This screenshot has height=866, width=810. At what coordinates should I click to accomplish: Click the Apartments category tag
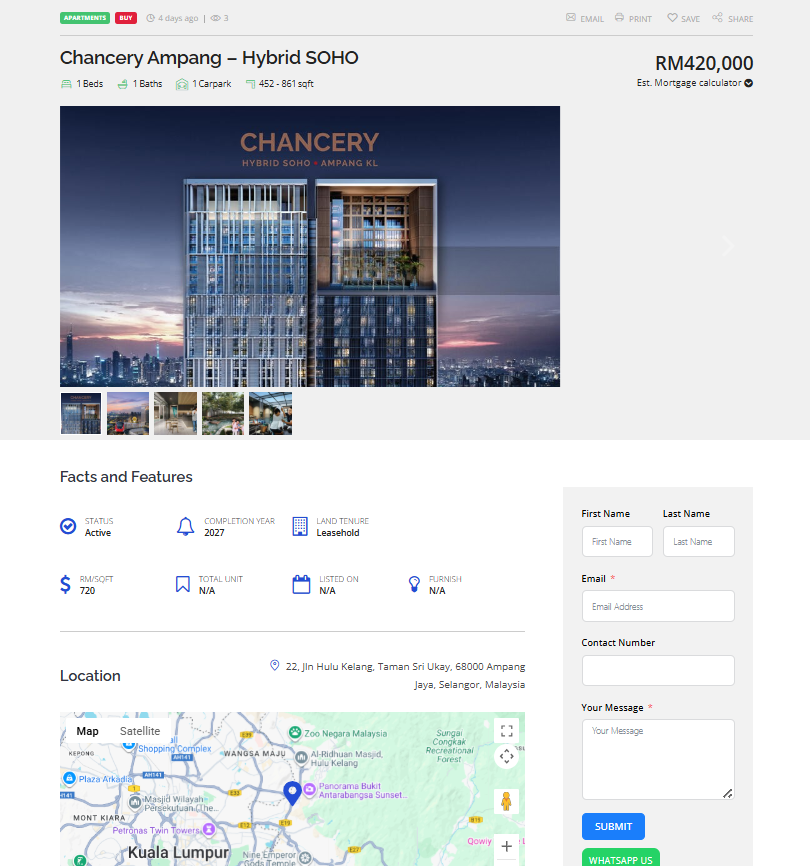(x=85, y=18)
